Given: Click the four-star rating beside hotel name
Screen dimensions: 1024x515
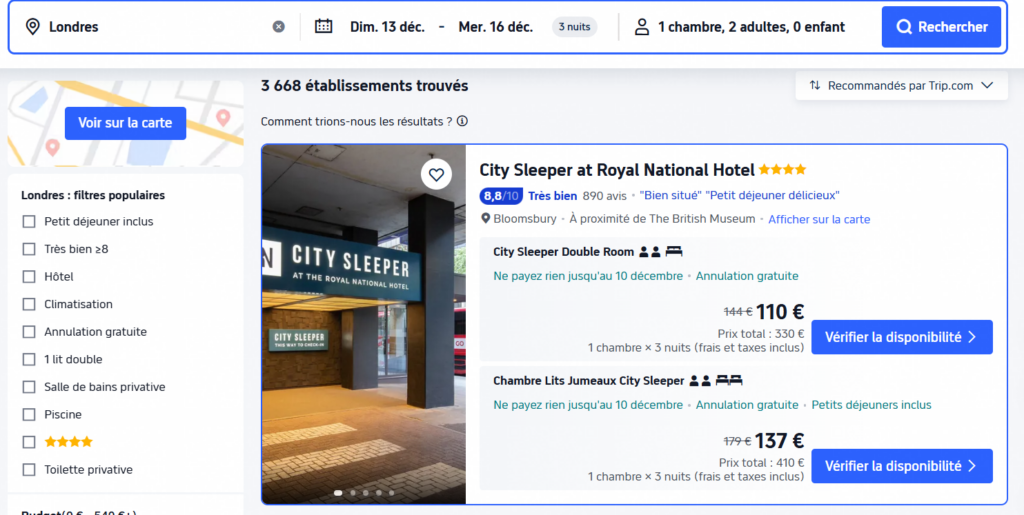Looking at the screenshot, I should (782, 170).
